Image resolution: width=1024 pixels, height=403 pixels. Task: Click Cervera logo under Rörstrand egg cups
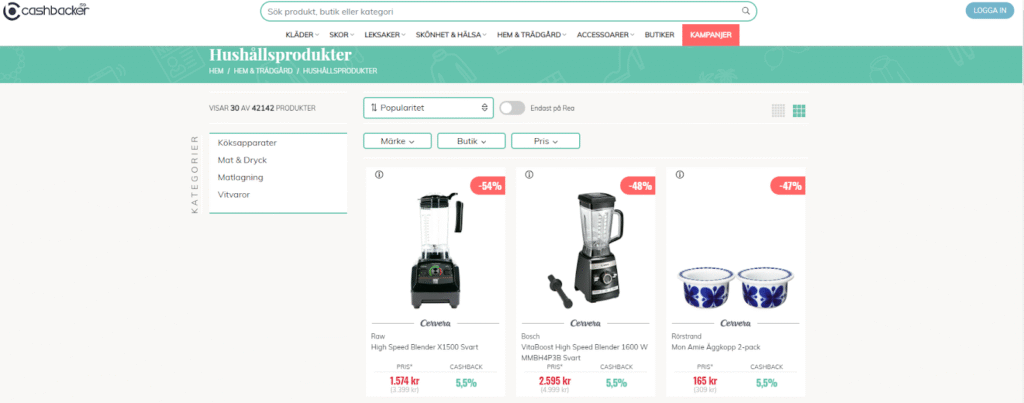(x=735, y=323)
